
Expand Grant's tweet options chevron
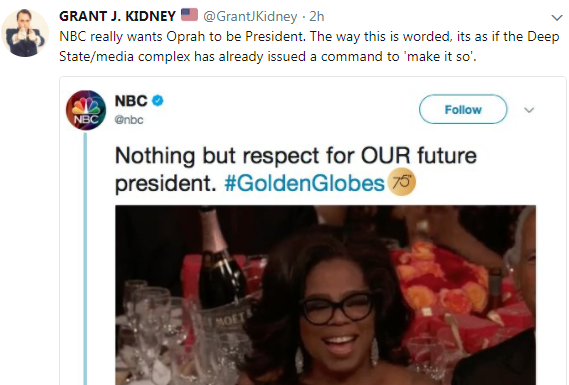tap(557, 17)
